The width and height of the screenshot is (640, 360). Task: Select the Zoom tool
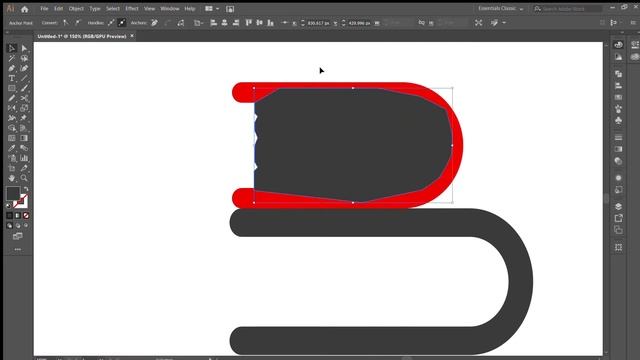coord(24,178)
